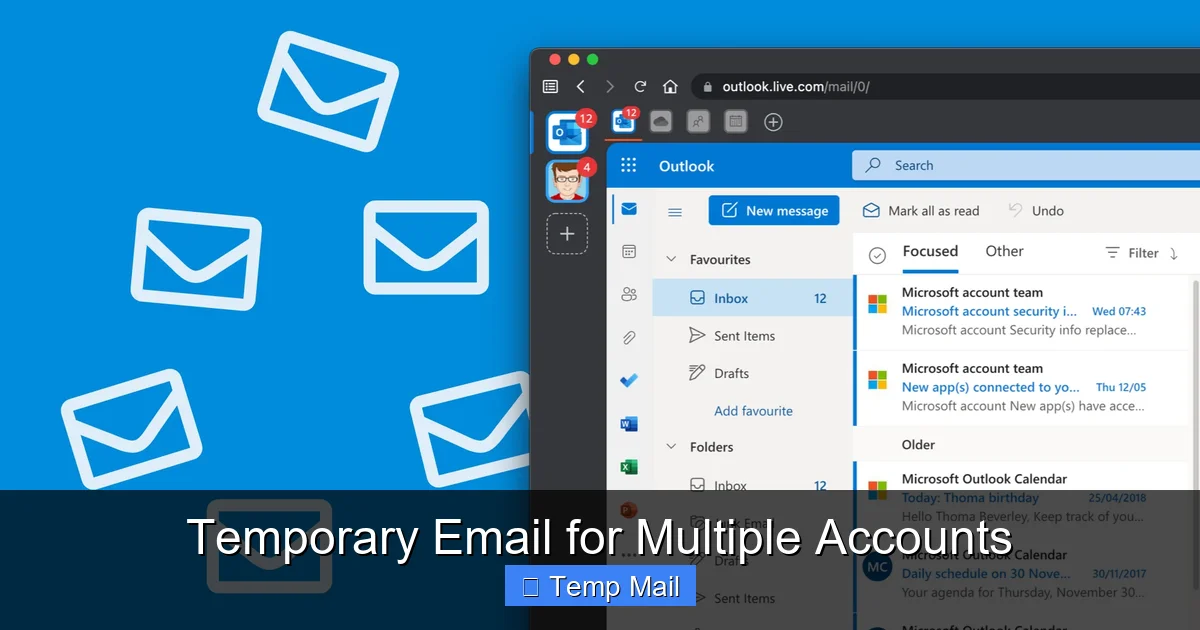Click the Undo button

[x=1036, y=211]
